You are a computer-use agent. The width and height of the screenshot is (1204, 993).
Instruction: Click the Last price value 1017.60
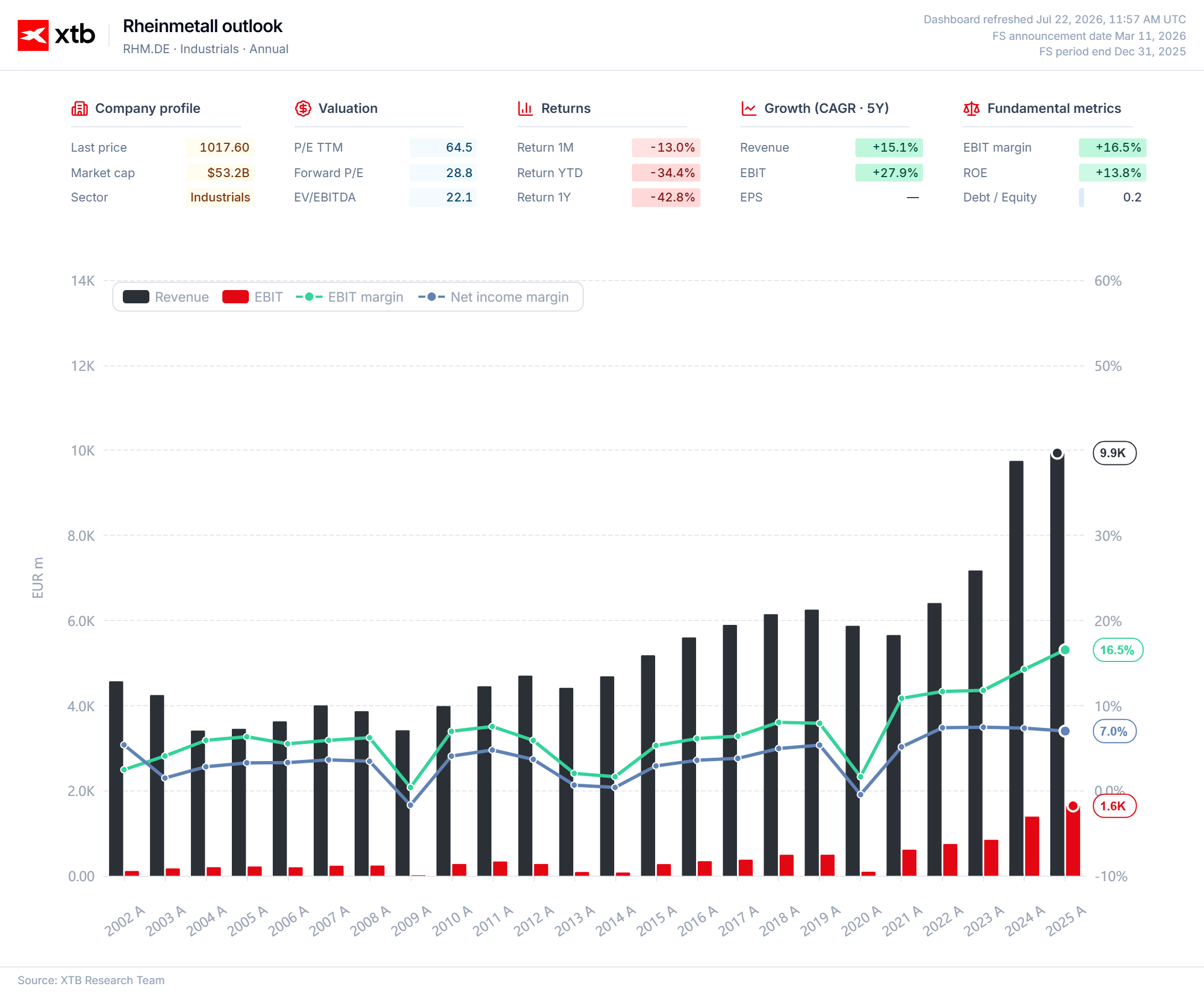[x=220, y=148]
